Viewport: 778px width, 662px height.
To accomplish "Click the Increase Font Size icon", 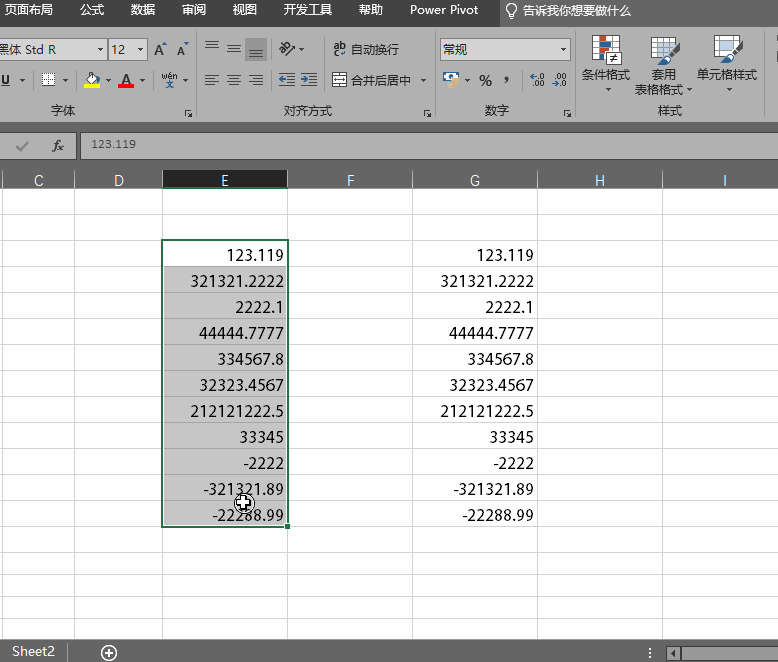I will tap(160, 49).
